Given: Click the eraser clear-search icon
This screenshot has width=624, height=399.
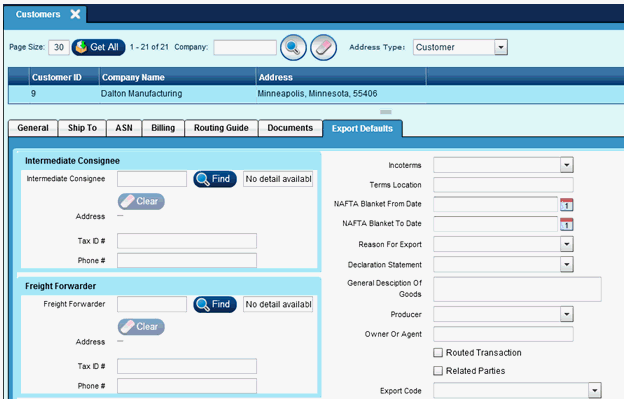Looking at the screenshot, I should (324, 47).
